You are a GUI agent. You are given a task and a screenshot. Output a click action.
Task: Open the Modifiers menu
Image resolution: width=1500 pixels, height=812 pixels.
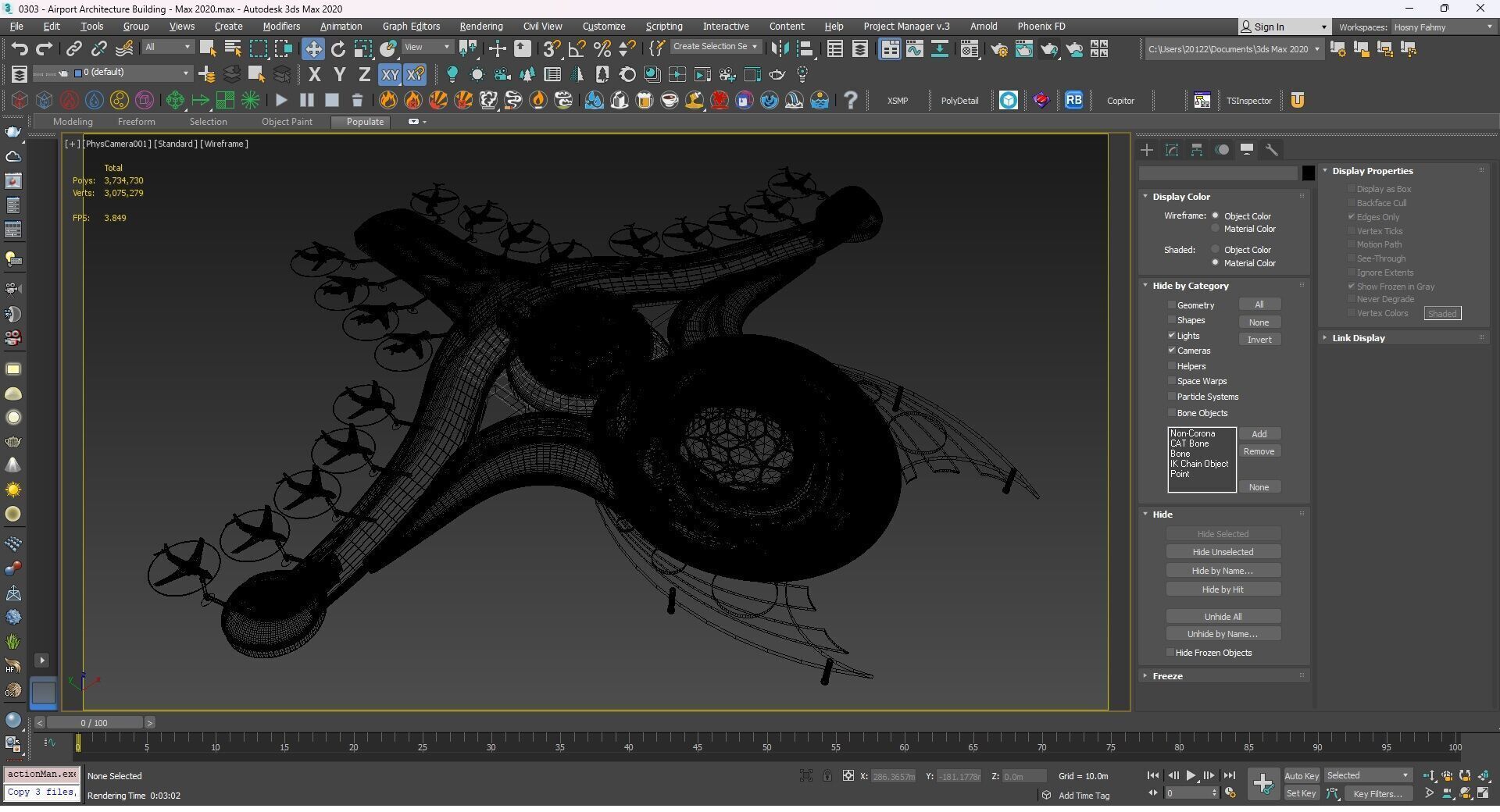coord(281,27)
